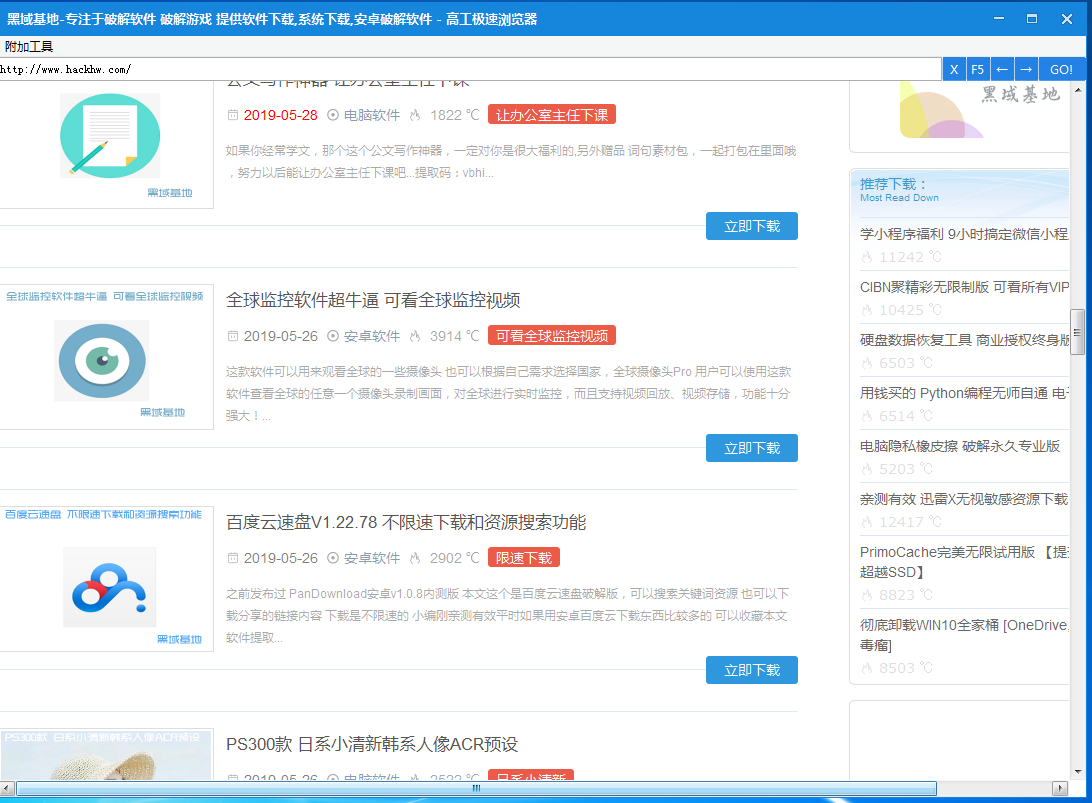The width and height of the screenshot is (1092, 803).
Task: Close the 高工极速浏览器 window
Action: [1066, 19]
